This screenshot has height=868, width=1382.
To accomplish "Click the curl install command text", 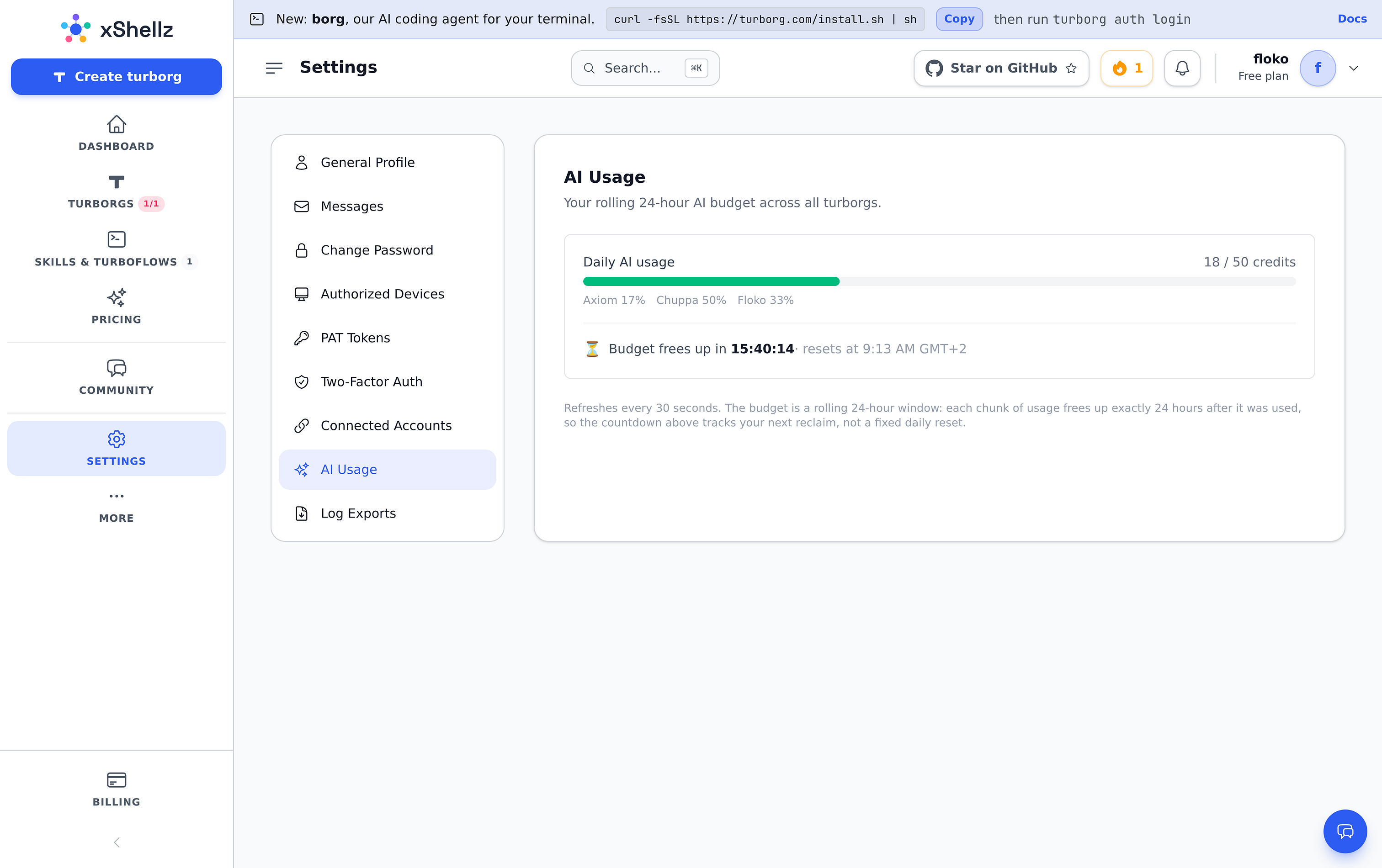I will click(x=765, y=19).
